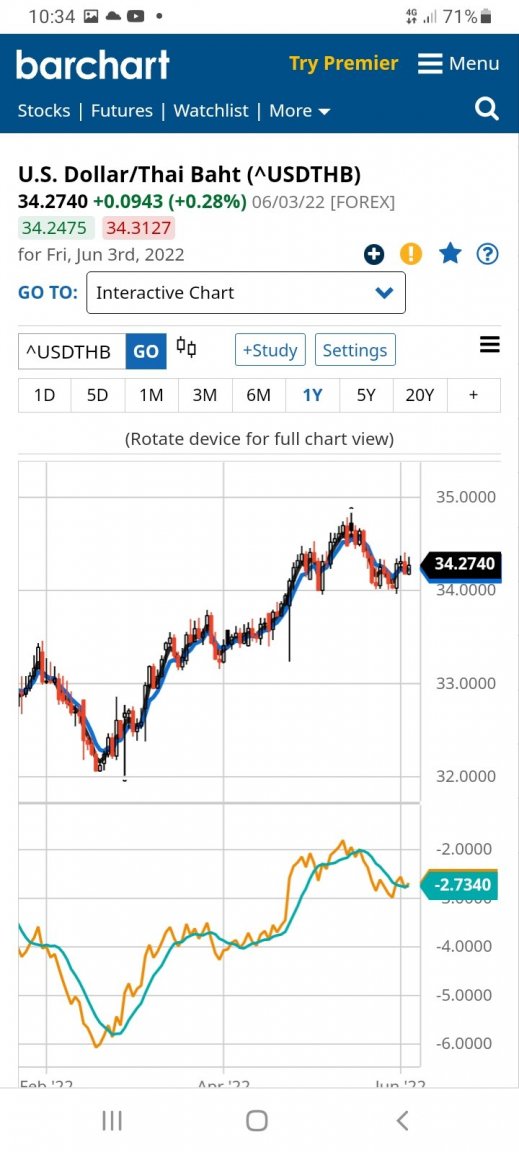
Task: Open the Futures menu link
Action: coord(122,111)
